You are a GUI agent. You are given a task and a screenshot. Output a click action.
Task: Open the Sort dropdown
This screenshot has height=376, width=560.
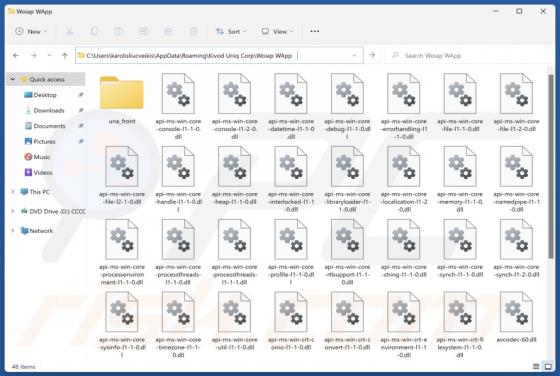click(231, 31)
